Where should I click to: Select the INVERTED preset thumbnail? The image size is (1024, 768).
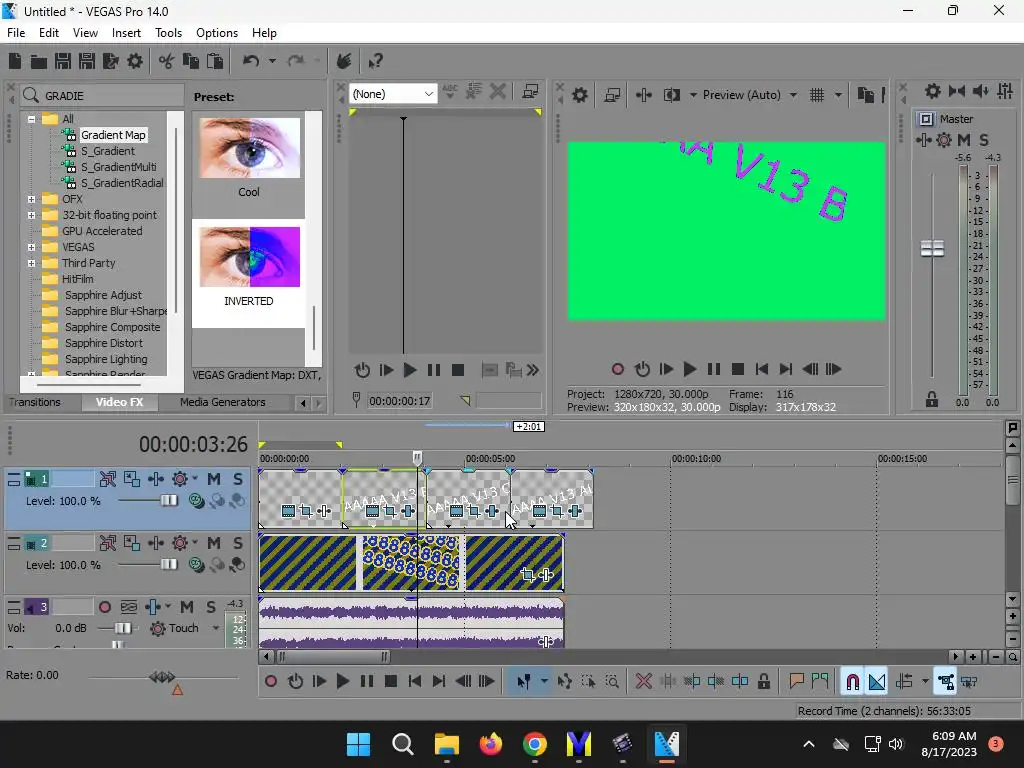click(249, 258)
